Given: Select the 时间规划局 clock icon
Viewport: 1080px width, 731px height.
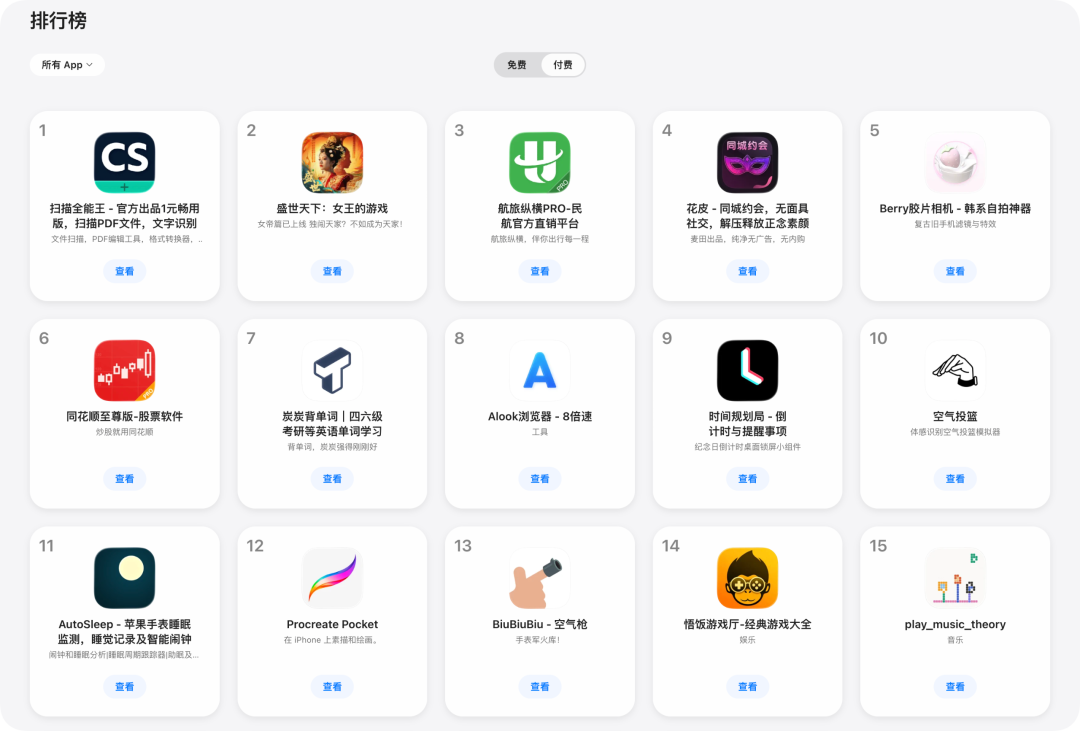Looking at the screenshot, I should click(747, 371).
